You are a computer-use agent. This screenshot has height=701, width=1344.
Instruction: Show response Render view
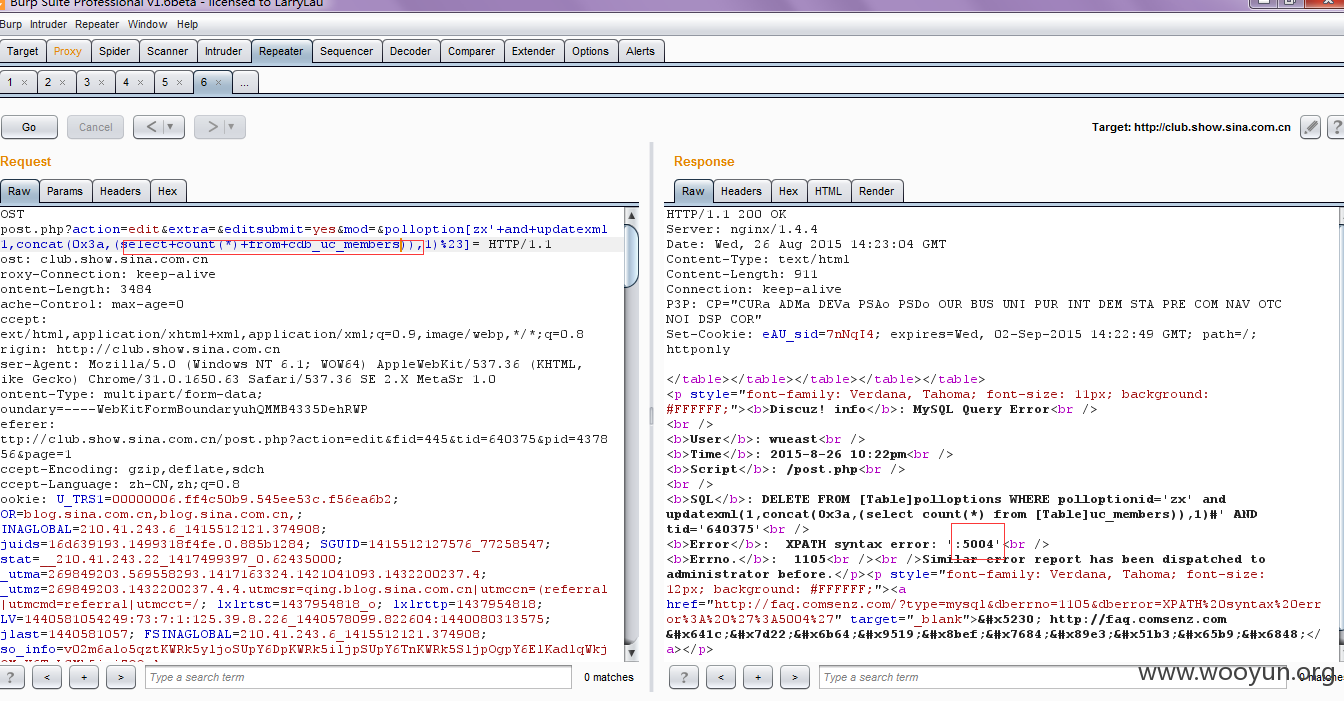(877, 191)
